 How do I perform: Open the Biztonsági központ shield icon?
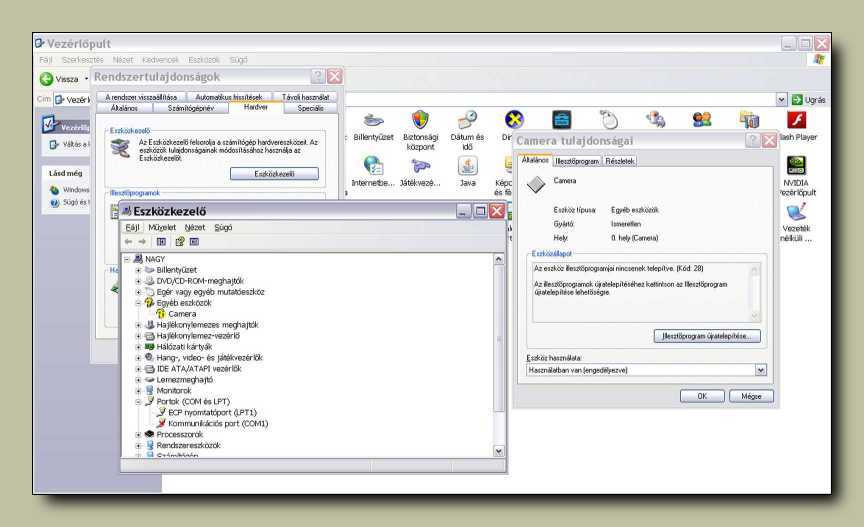[420, 122]
